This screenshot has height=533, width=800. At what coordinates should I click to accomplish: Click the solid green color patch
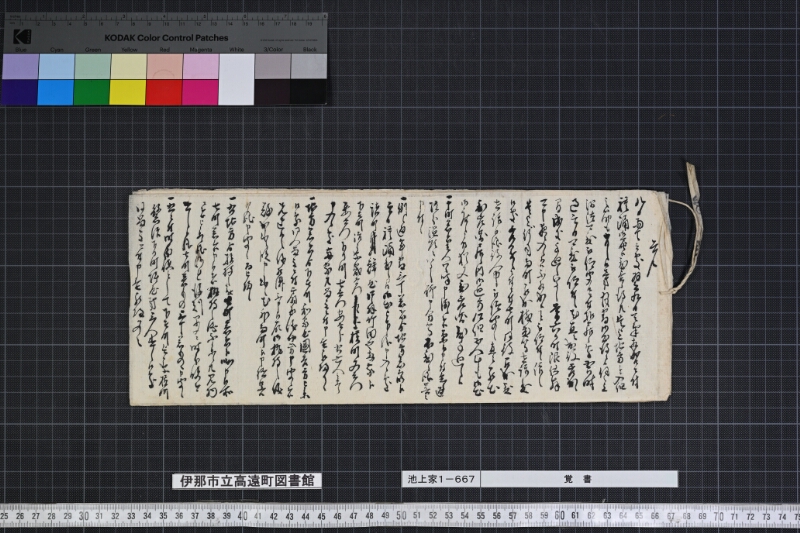pos(92,92)
